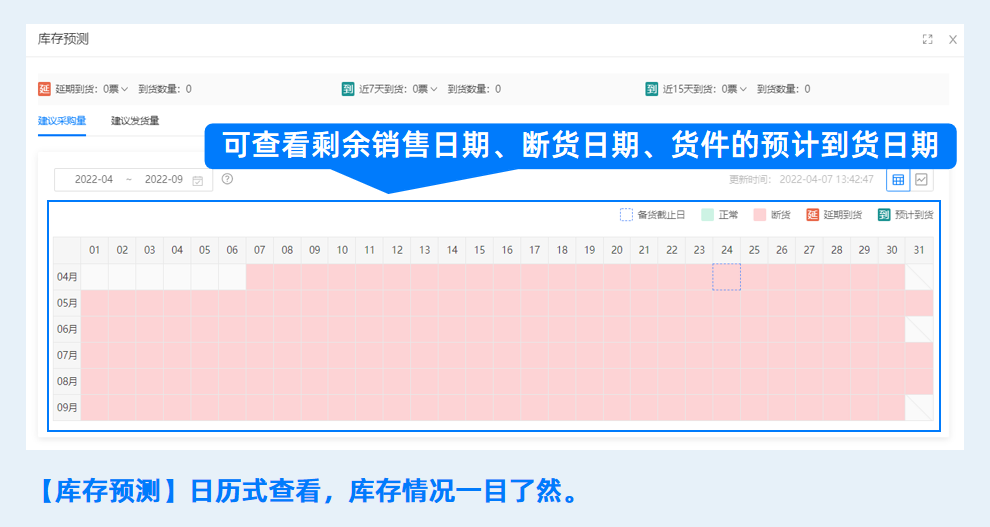Click the green 正常 legend swatch
This screenshot has width=990, height=527.
[x=707, y=215]
